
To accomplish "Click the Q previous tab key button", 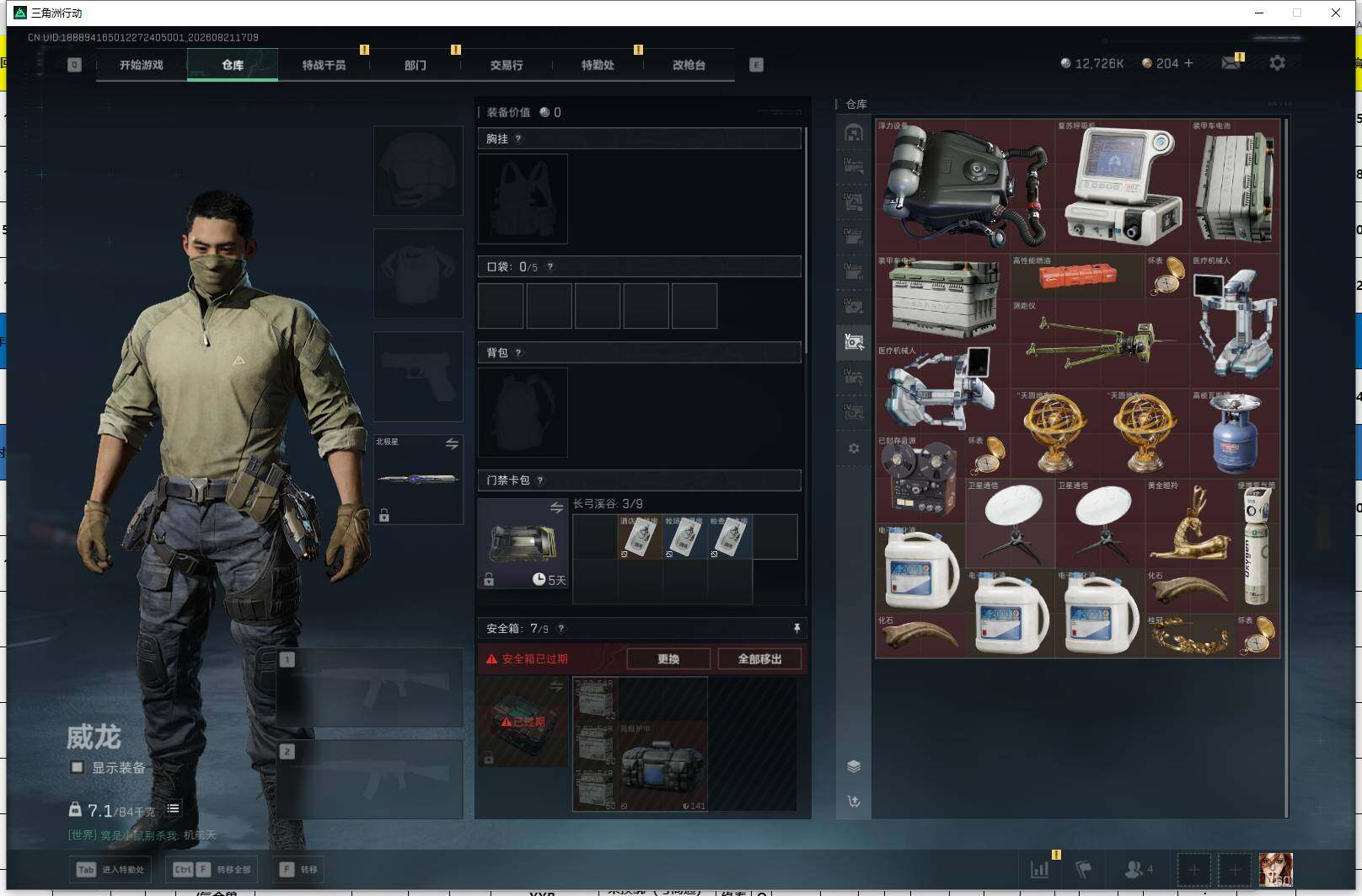I will click(x=74, y=65).
